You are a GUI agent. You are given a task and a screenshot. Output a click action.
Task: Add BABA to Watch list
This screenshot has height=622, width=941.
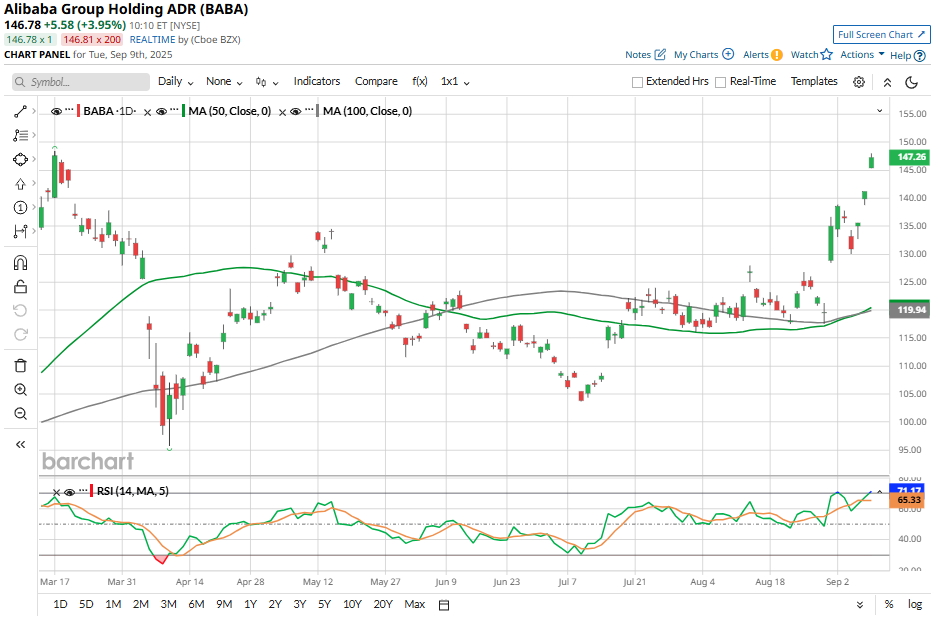point(811,55)
